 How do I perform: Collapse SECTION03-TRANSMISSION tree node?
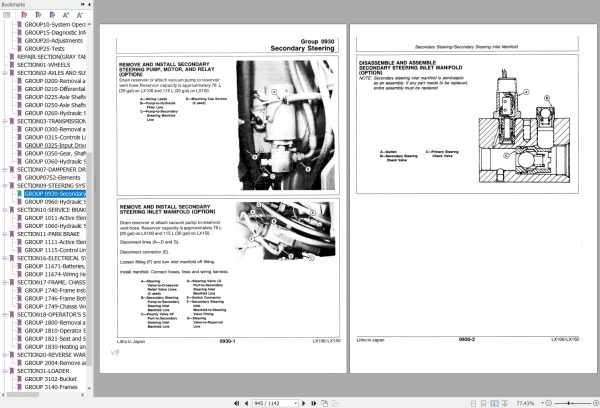(5, 121)
